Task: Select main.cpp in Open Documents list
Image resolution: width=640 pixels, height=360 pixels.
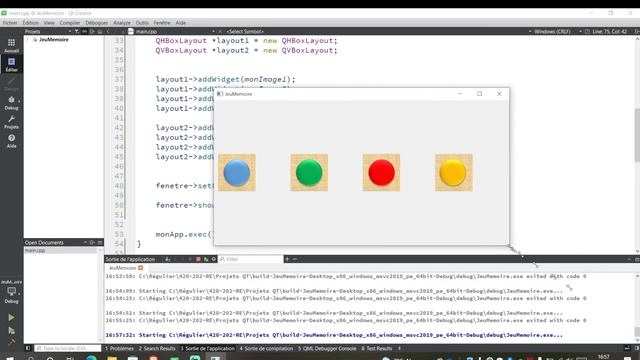Action: click(61, 250)
